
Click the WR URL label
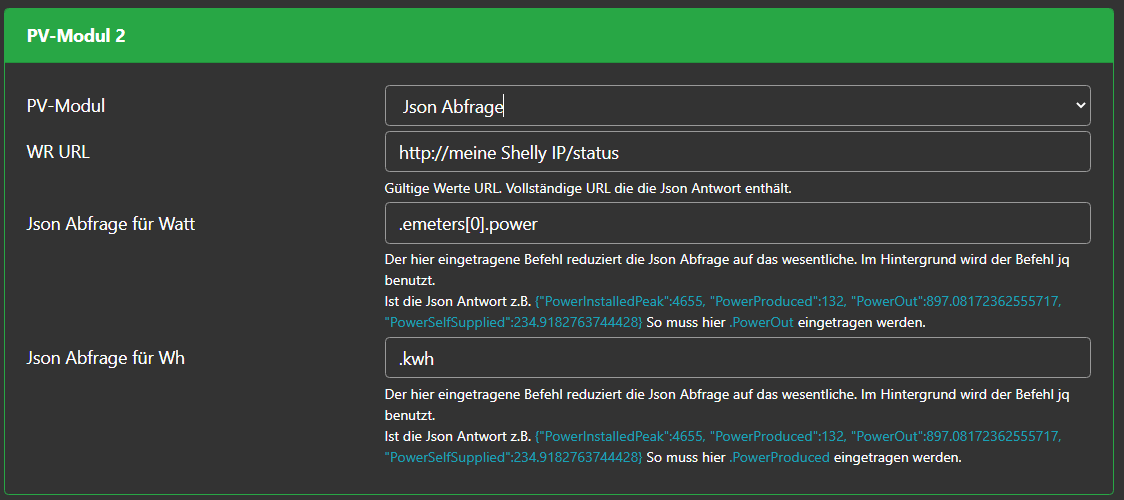(x=57, y=152)
